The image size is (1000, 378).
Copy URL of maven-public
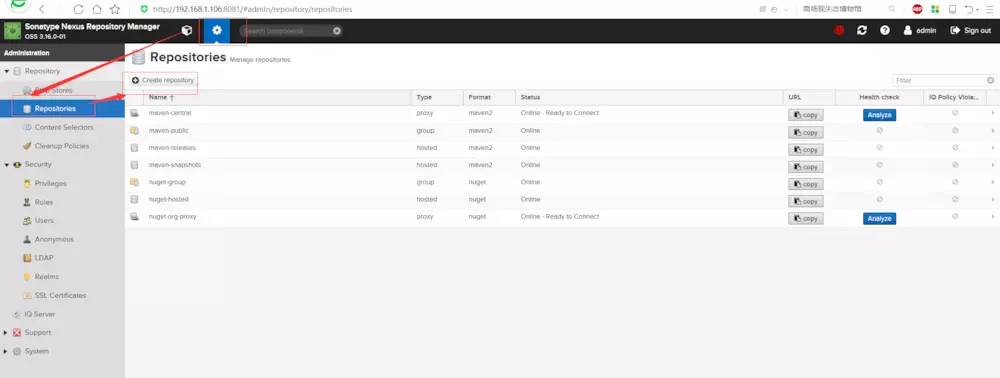805,133
